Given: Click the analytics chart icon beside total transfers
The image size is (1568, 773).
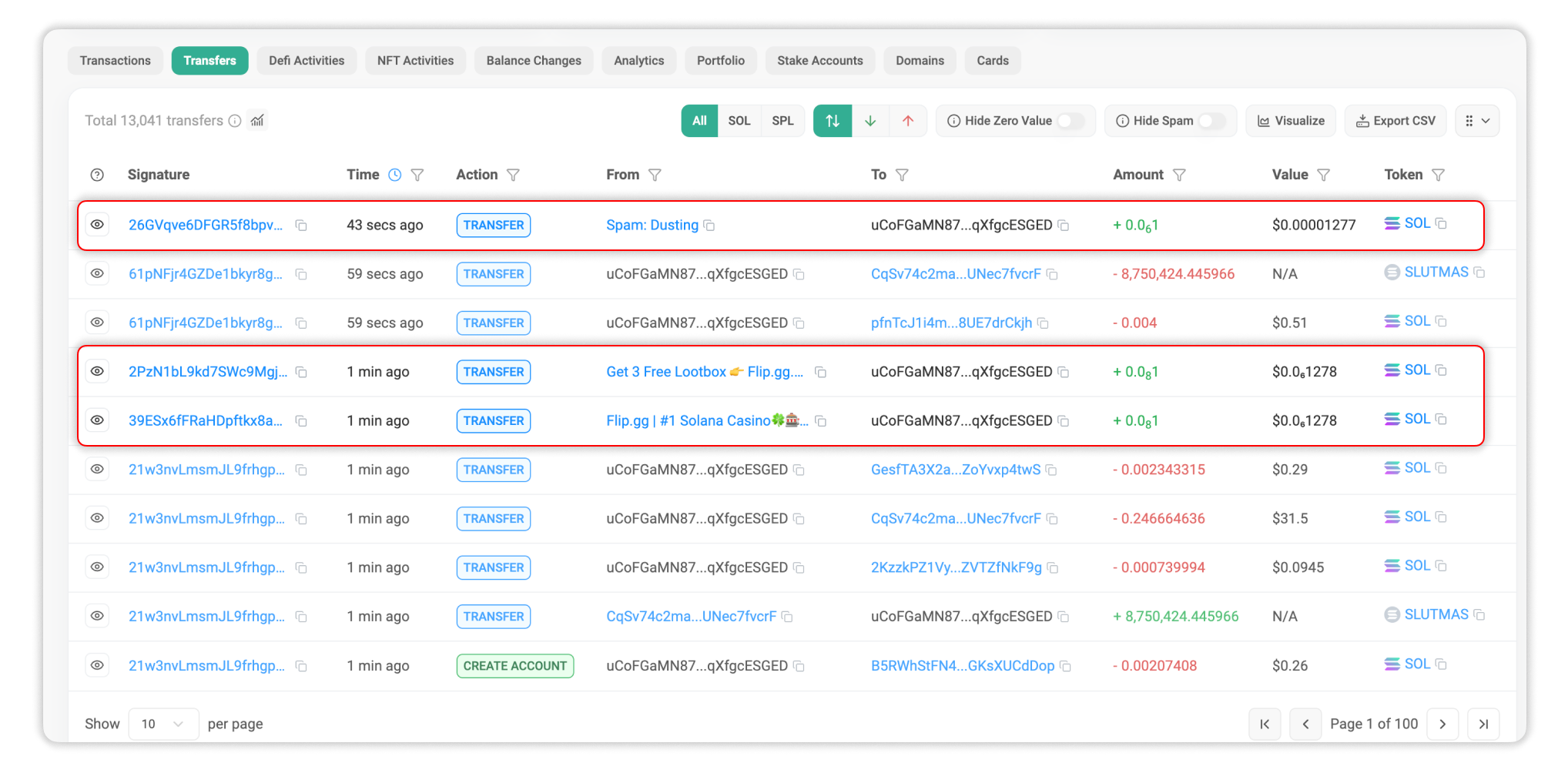Looking at the screenshot, I should 257,120.
